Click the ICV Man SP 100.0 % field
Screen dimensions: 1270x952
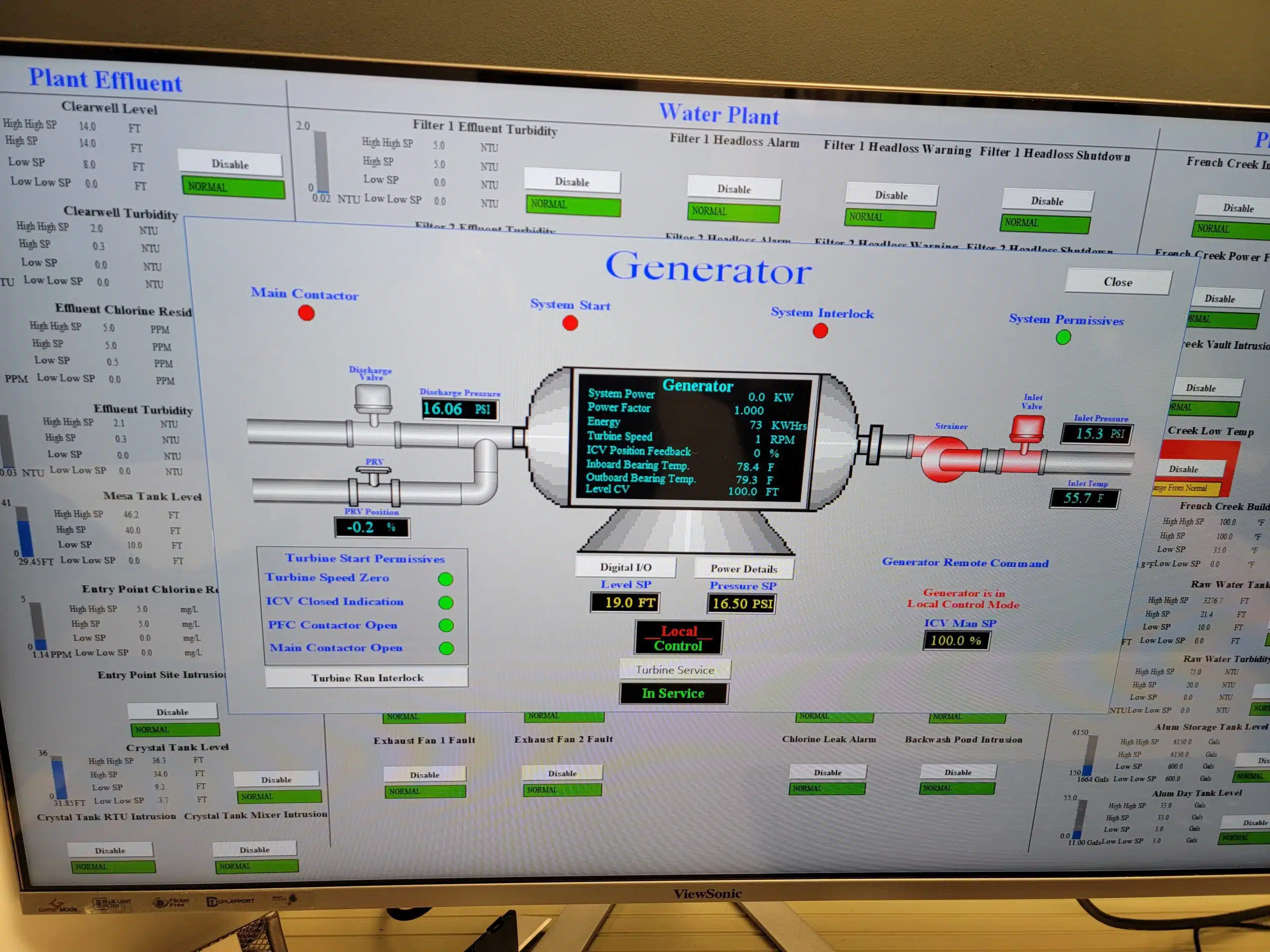[955, 641]
